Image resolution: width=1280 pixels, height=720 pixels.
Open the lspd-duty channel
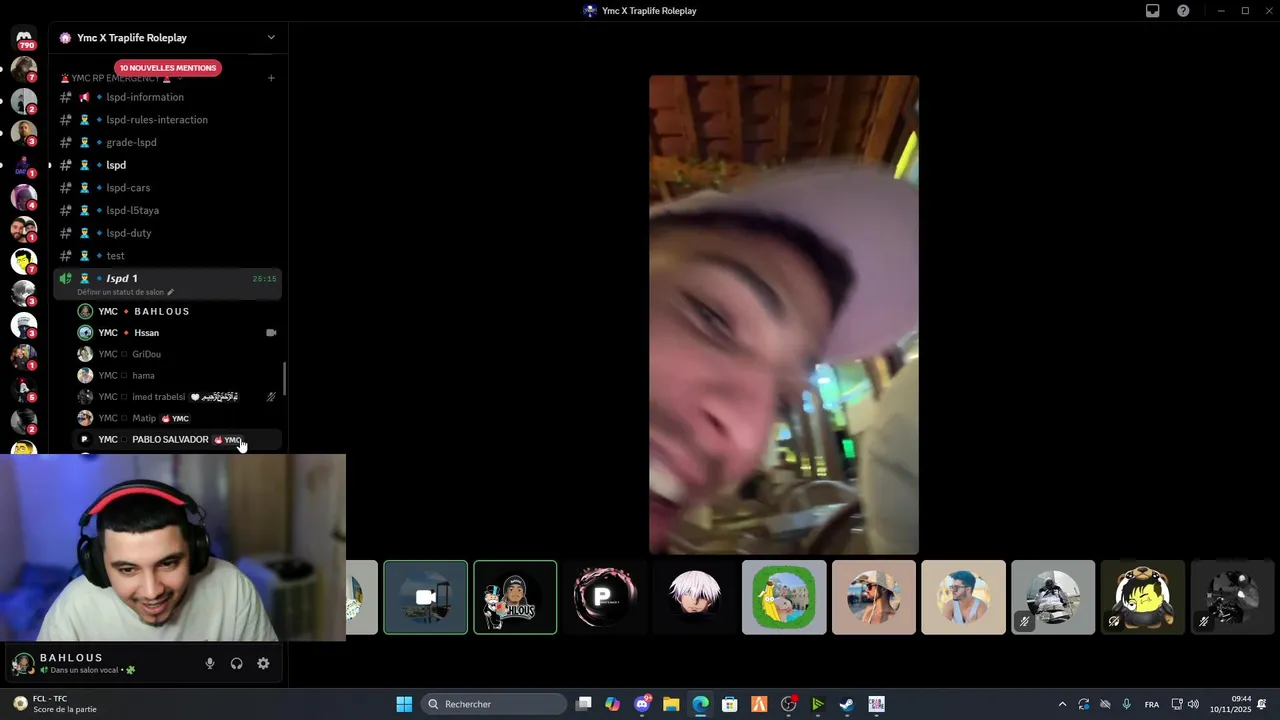point(168,233)
